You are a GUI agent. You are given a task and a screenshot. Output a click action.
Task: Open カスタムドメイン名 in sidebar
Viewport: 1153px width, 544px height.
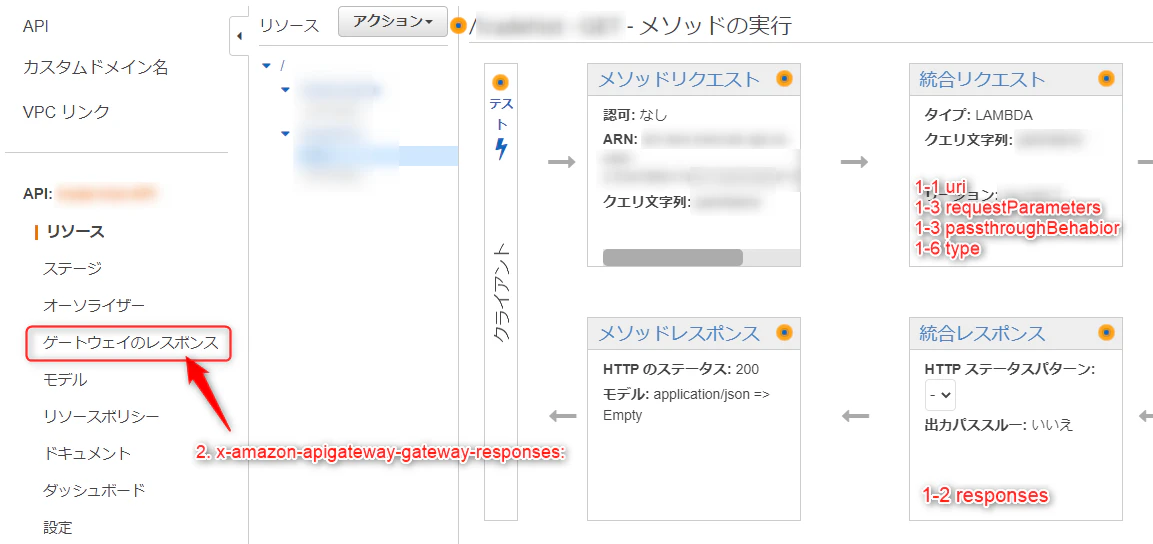96,68
